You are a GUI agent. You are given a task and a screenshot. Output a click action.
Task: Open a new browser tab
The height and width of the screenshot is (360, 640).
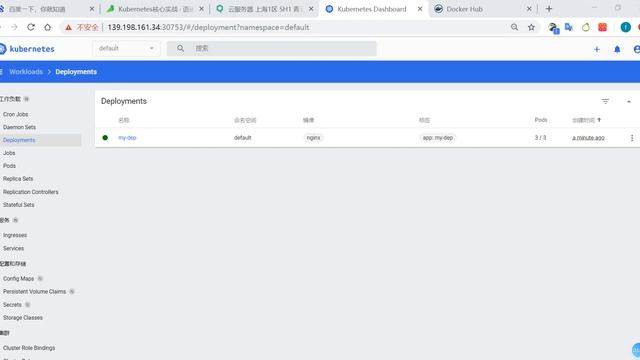pos(549,9)
